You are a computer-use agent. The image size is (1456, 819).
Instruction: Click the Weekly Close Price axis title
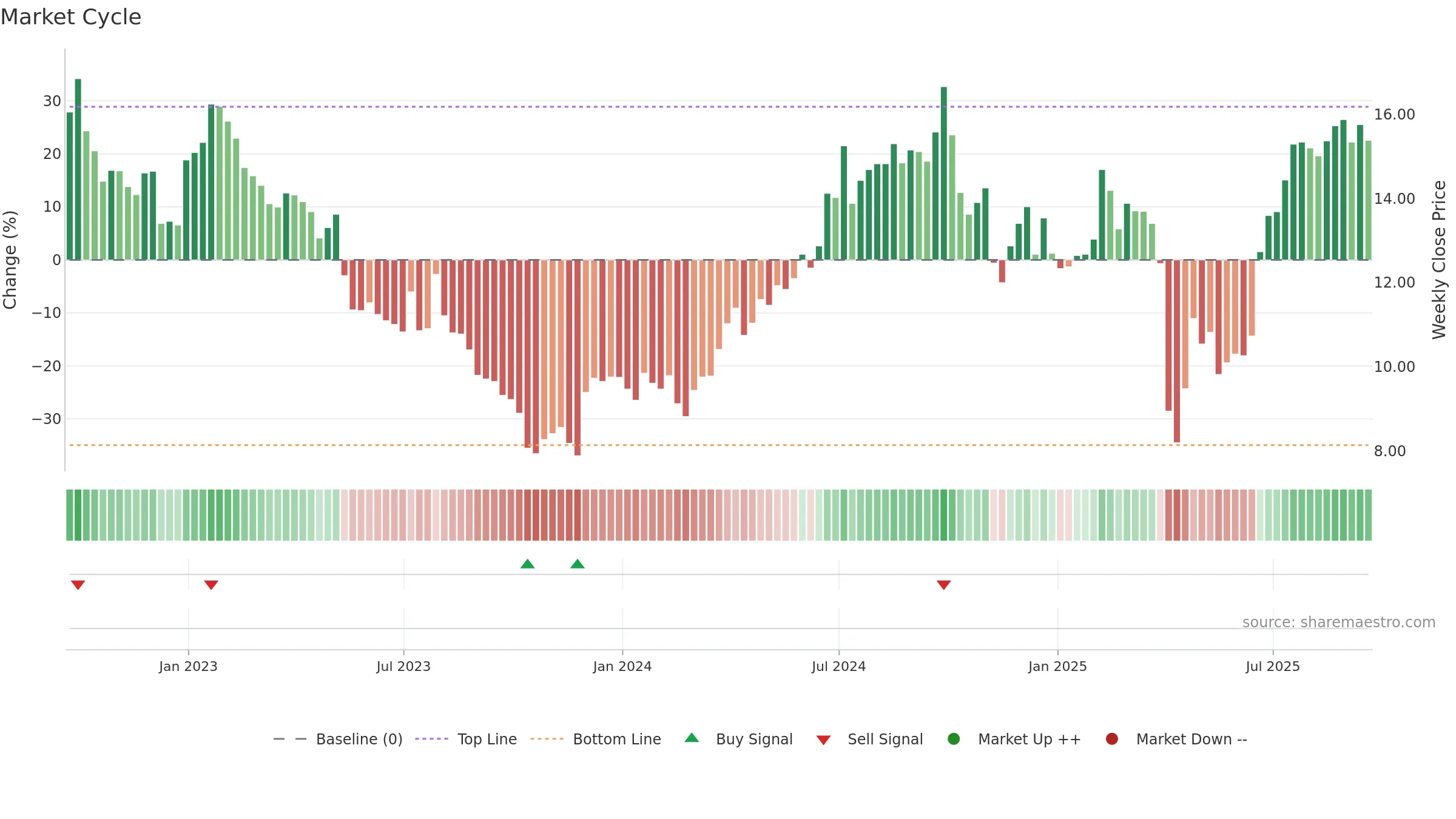(1440, 260)
